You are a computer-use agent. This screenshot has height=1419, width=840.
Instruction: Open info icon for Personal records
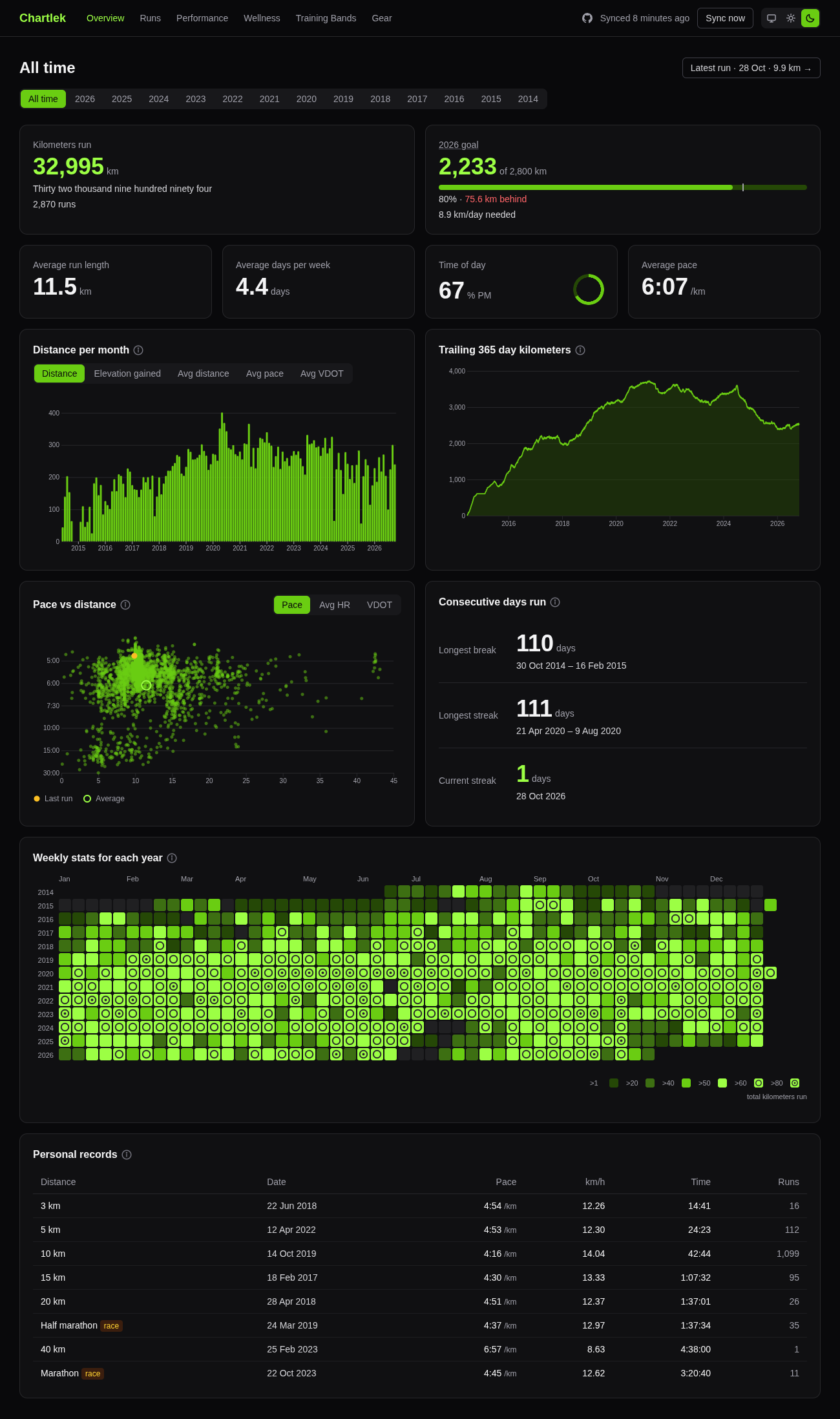[x=127, y=1155]
